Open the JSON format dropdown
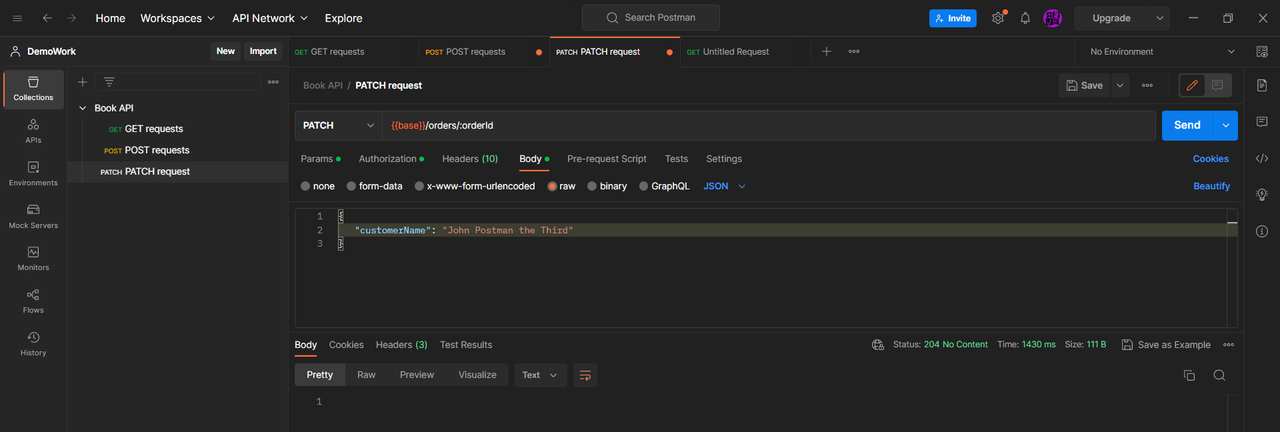 pyautogui.click(x=725, y=186)
